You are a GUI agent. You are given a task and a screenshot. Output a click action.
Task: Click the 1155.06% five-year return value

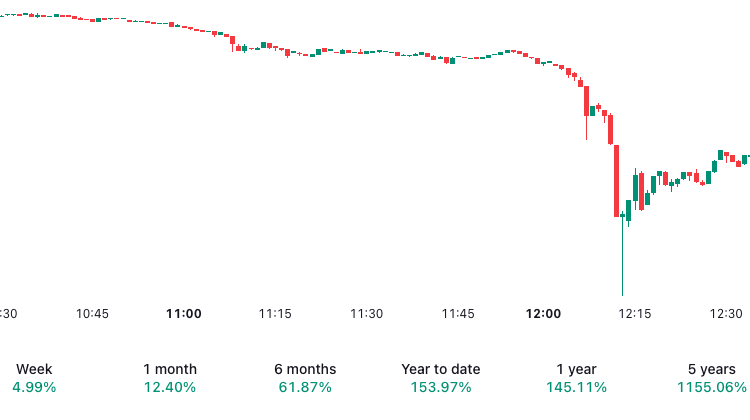(x=711, y=387)
